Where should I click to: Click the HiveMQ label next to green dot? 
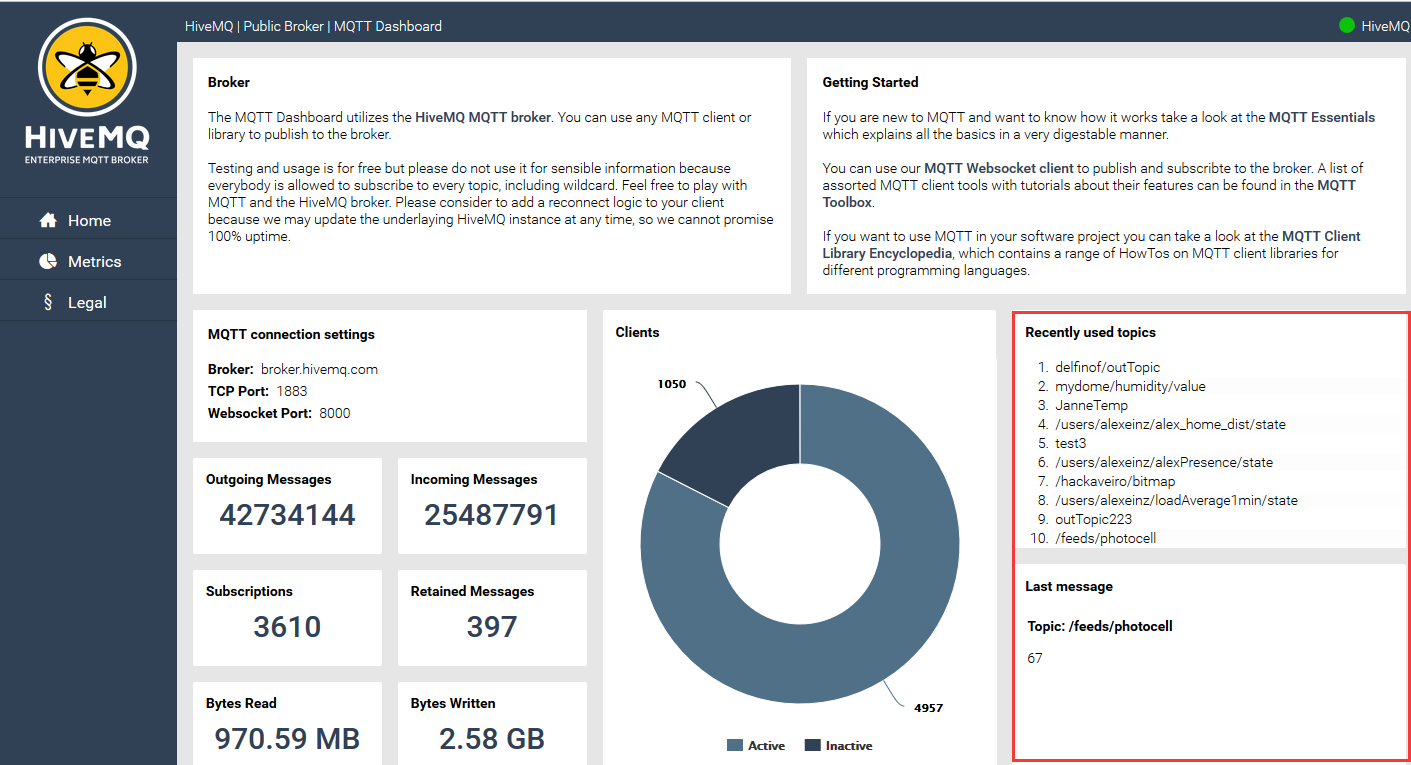pyautogui.click(x=1385, y=26)
